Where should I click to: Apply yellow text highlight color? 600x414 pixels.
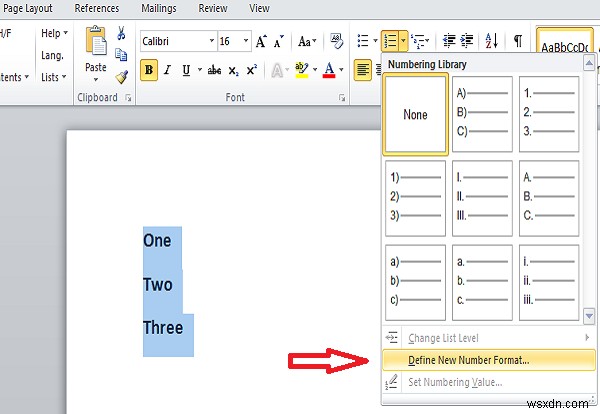coord(302,70)
